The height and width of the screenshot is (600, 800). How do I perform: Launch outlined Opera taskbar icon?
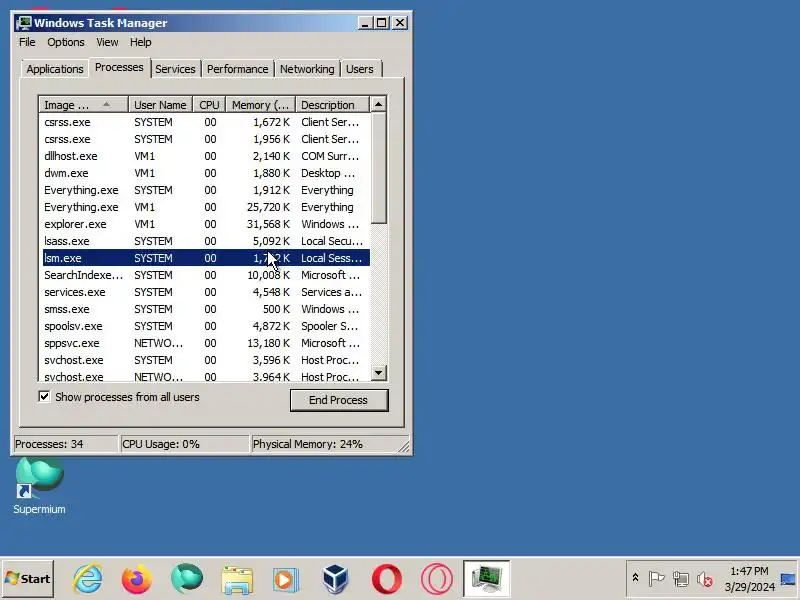pyautogui.click(x=437, y=579)
